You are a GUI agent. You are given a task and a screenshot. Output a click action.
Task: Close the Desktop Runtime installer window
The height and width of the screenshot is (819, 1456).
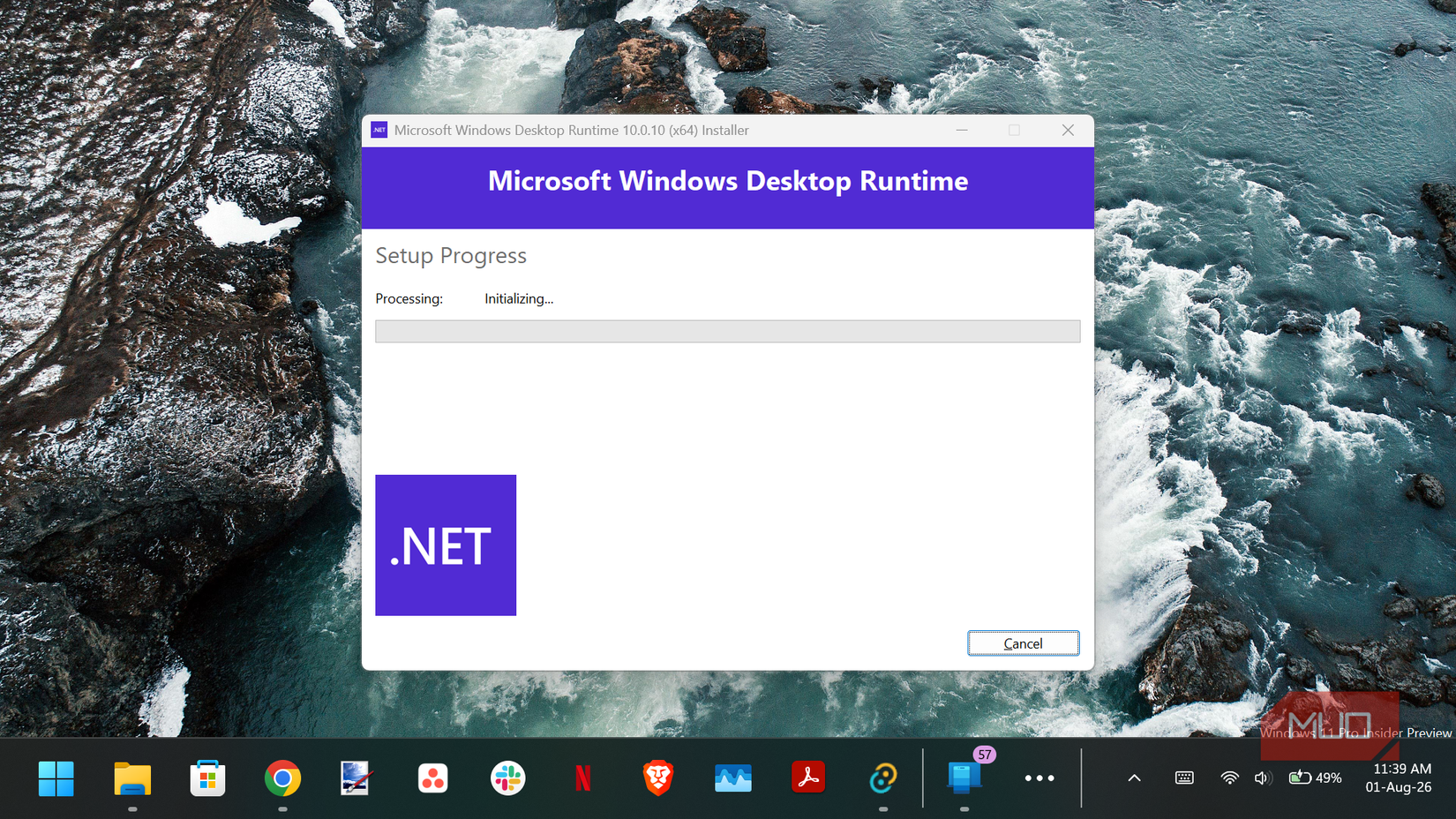(x=1068, y=130)
